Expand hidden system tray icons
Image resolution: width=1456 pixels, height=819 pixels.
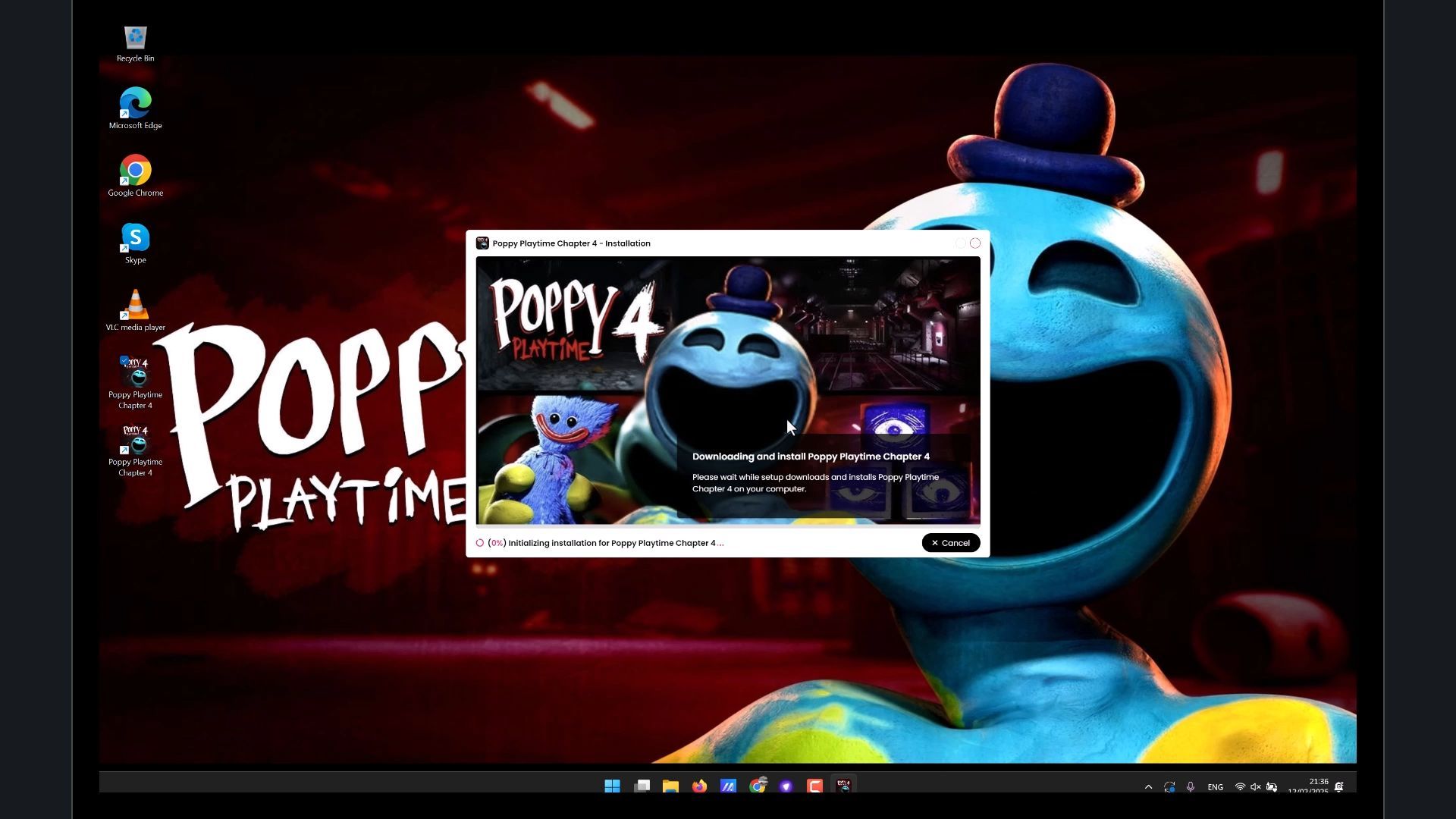tap(1148, 787)
